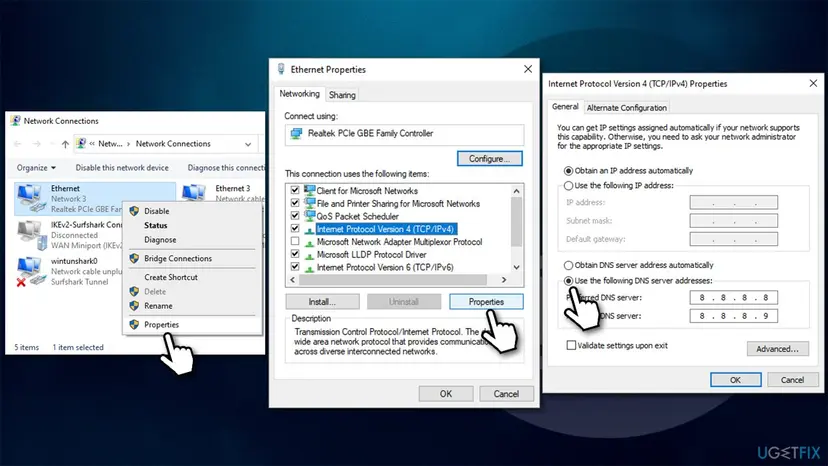Click the QoS Packet Scheduler icon
This screenshot has width=828, height=466.
[x=309, y=216]
